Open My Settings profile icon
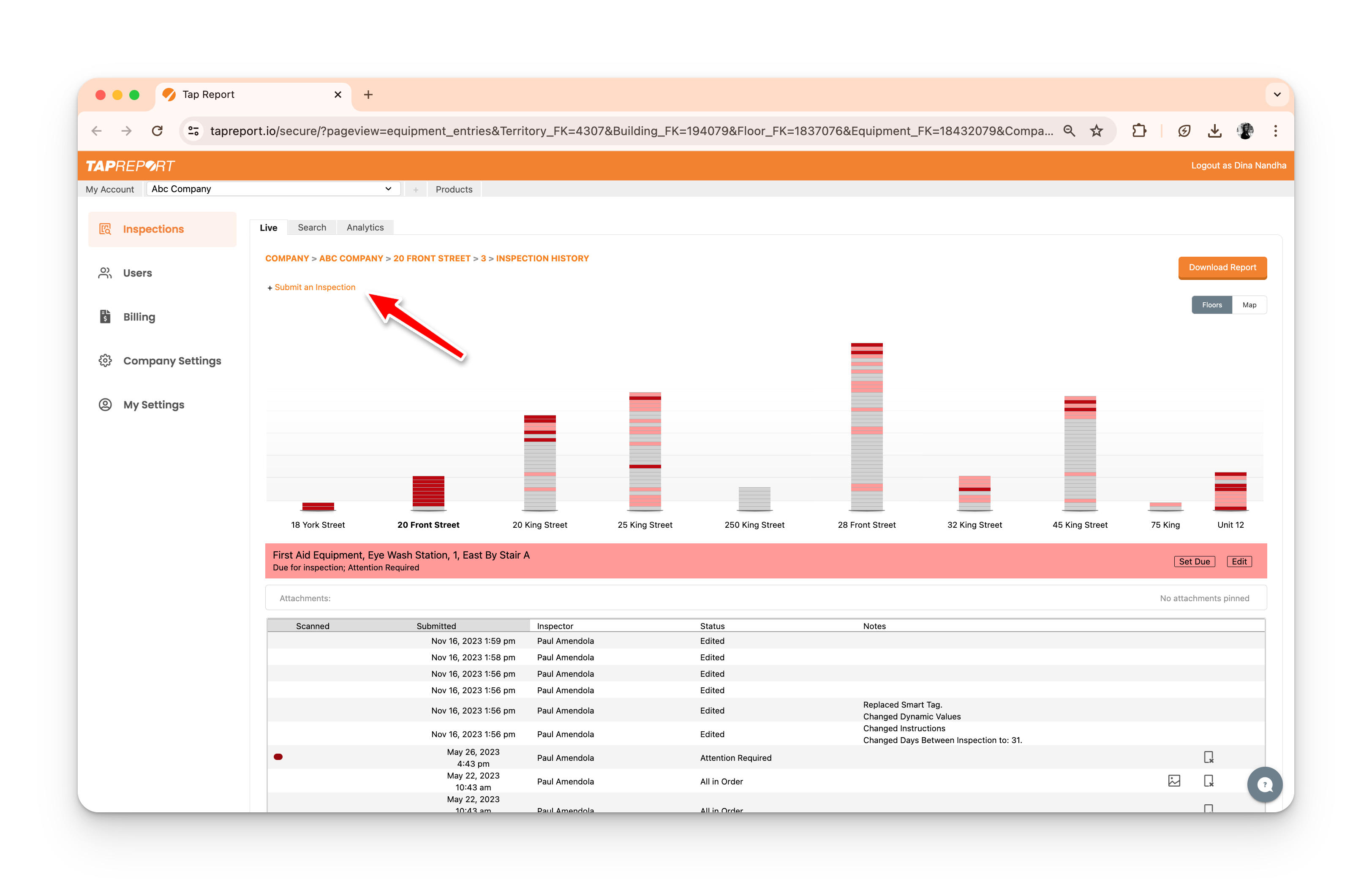 pyautogui.click(x=105, y=404)
